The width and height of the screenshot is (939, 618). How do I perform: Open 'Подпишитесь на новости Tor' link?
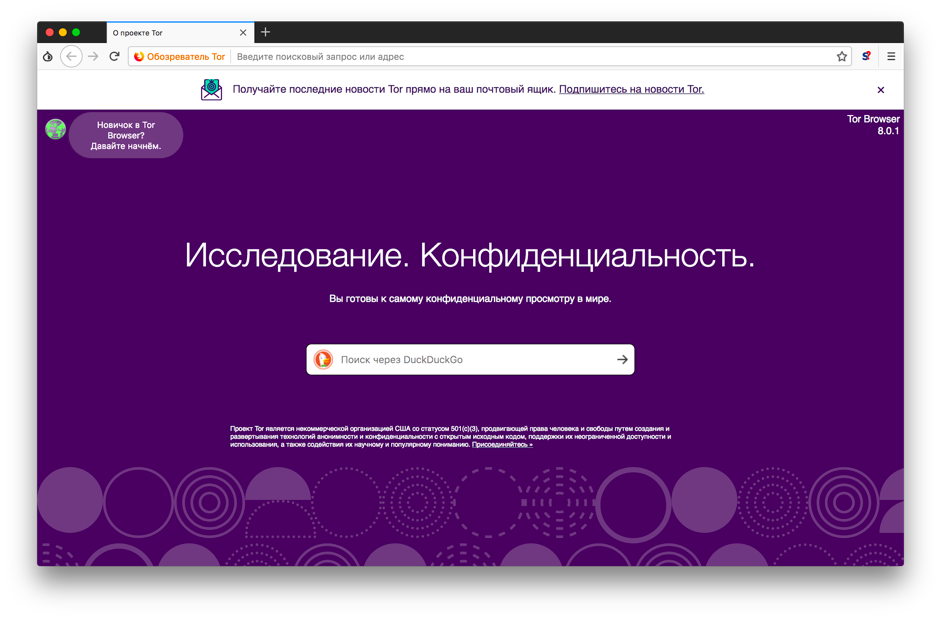[631, 89]
